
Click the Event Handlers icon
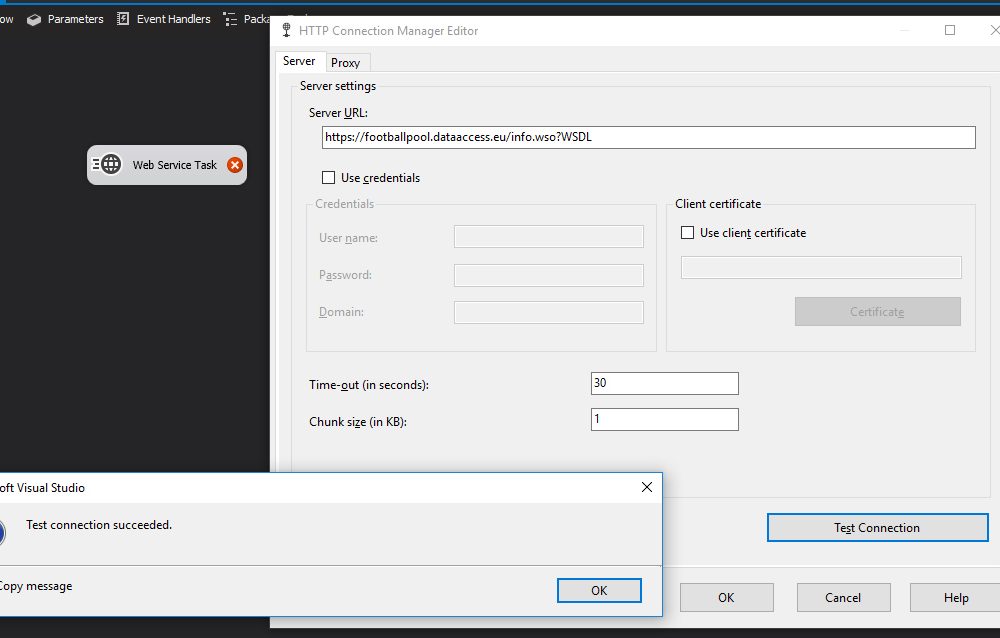click(x=123, y=19)
